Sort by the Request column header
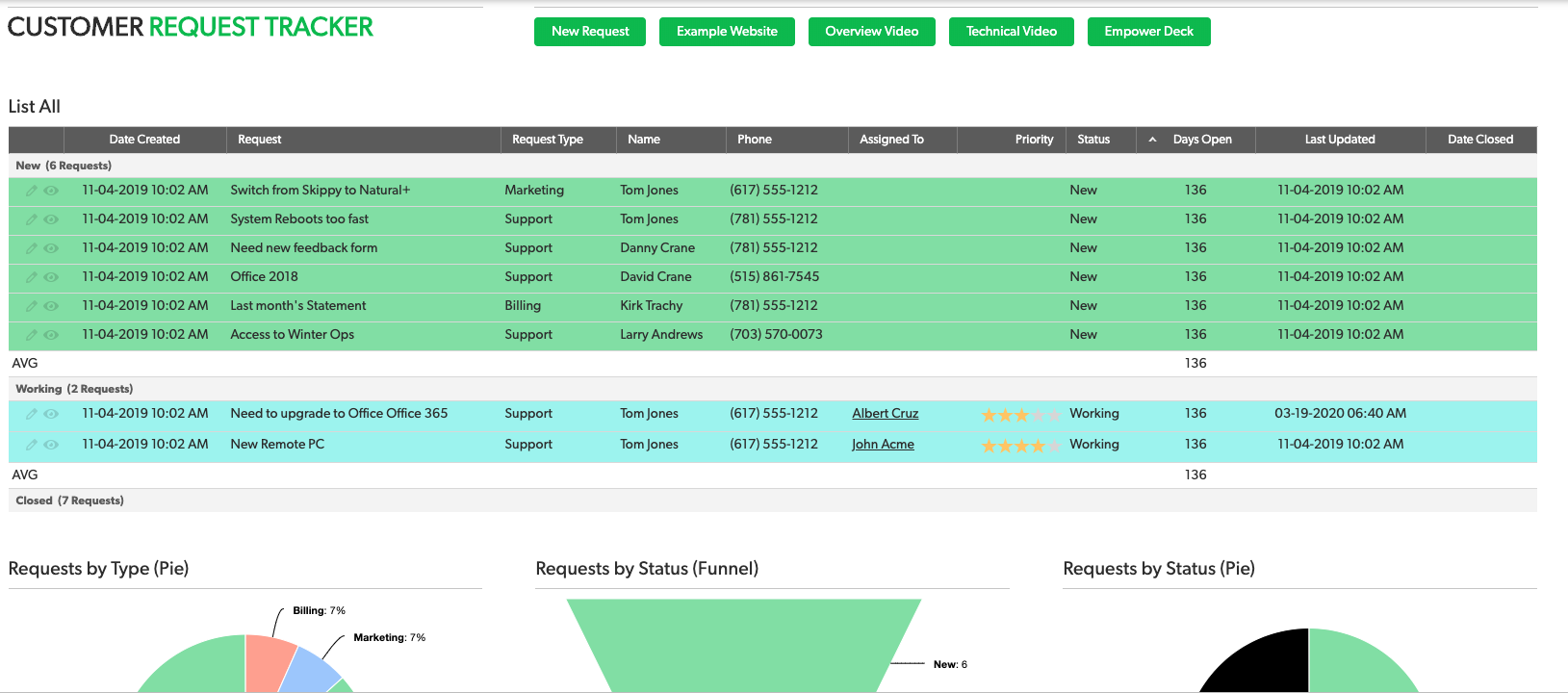 (260, 140)
